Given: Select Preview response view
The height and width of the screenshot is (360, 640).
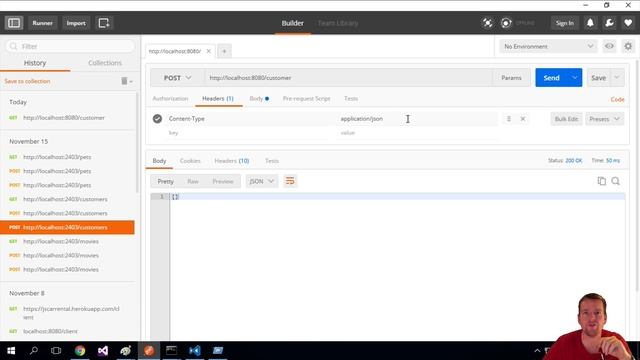Looking at the screenshot, I should 223,181.
